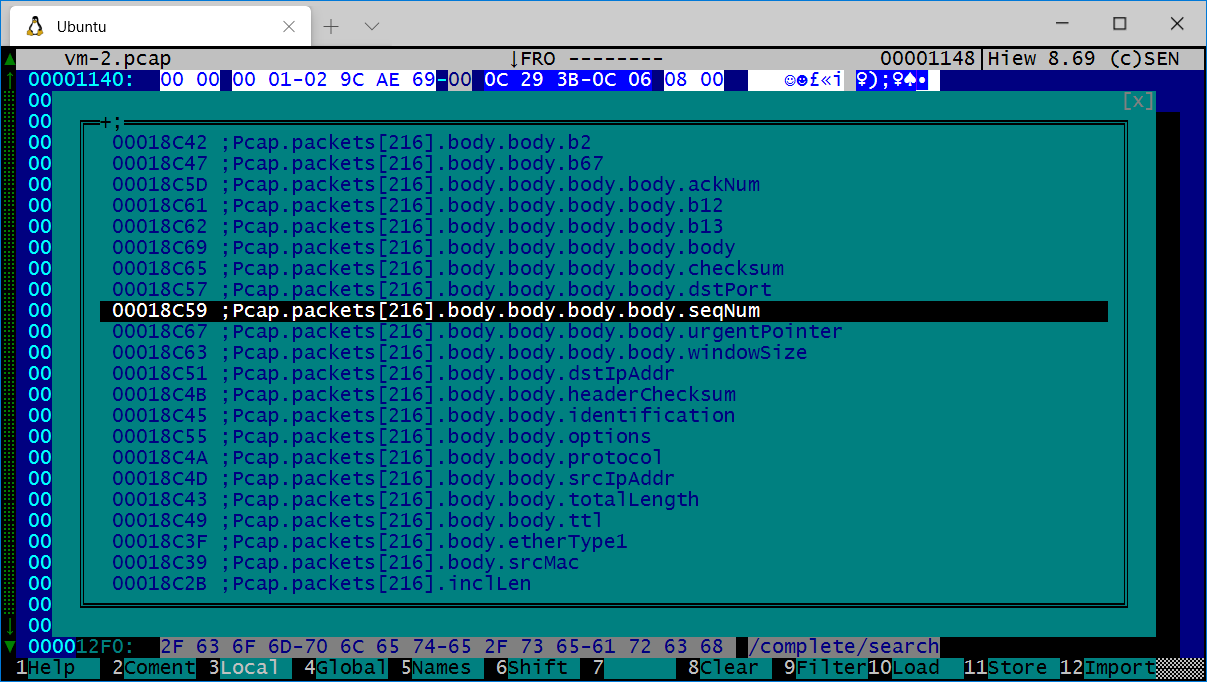This screenshot has height=682, width=1207.
Task: Minimize the Ubuntu terminal window
Action: [1063, 24]
